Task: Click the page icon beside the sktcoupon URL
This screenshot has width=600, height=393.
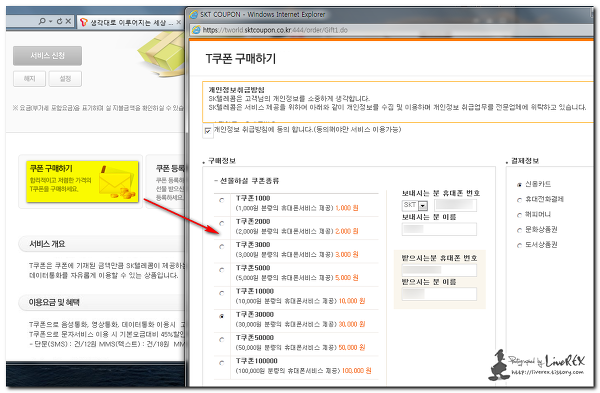Action: (x=196, y=30)
